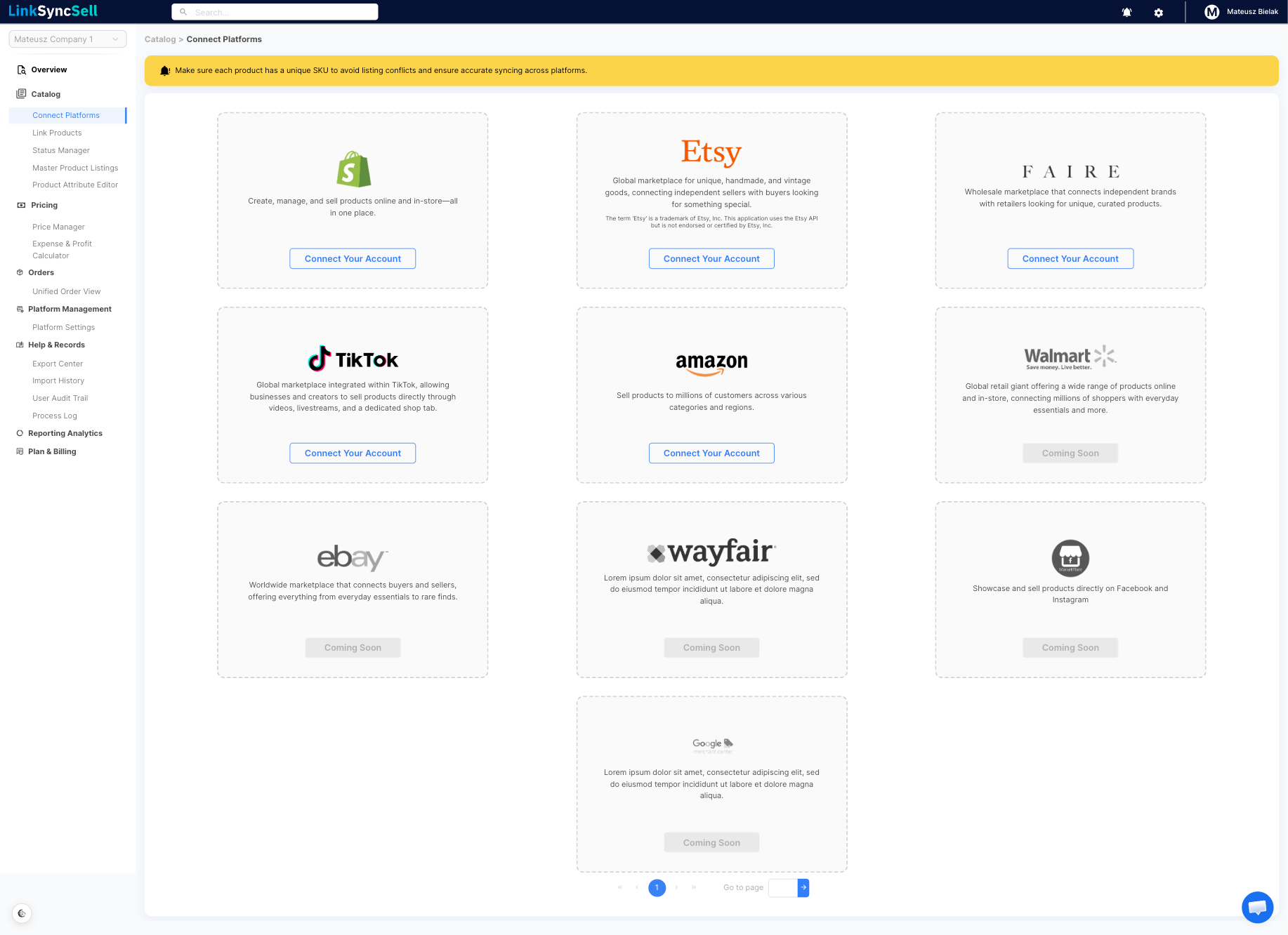The height and width of the screenshot is (935, 1288).
Task: Go to previous page arrow
Action: tap(637, 887)
